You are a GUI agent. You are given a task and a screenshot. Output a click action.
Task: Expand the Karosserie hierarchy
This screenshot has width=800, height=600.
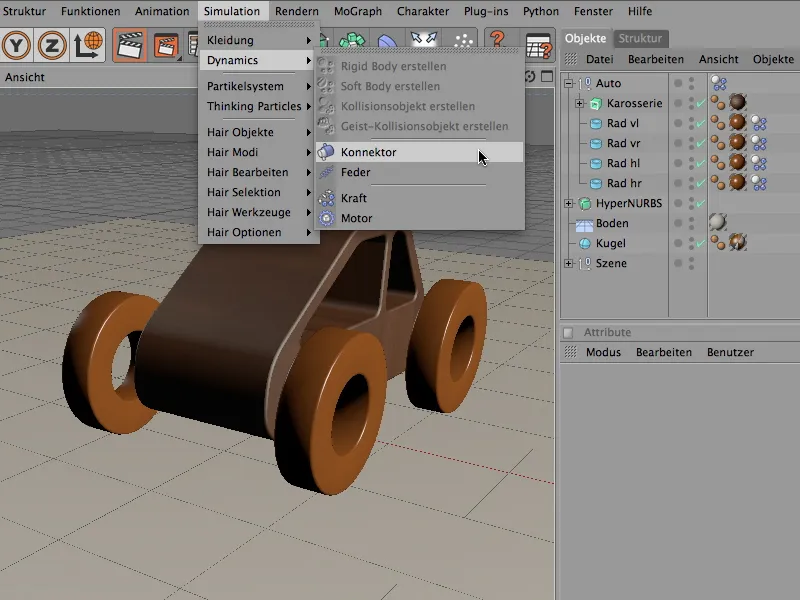pyautogui.click(x=579, y=104)
